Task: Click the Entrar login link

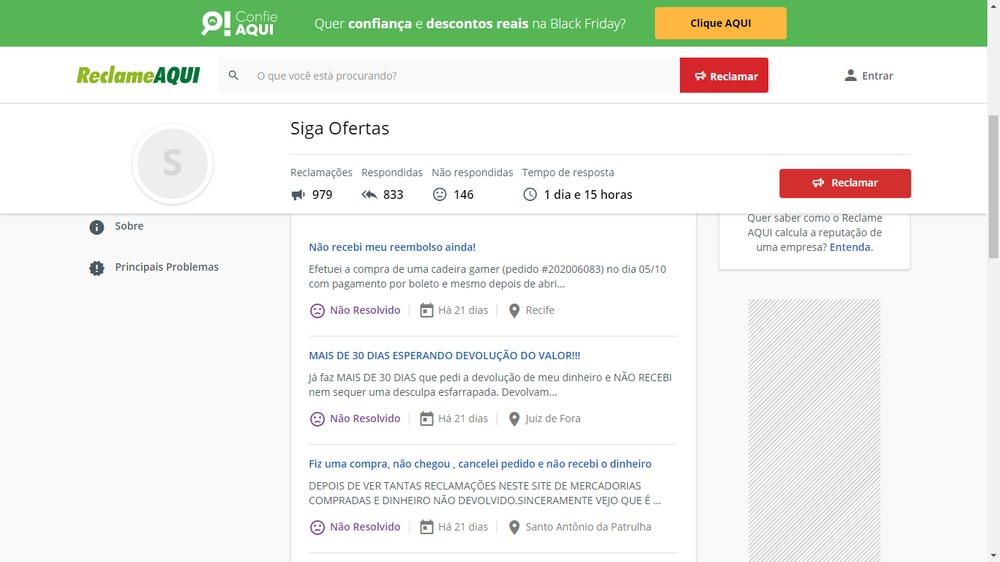Action: point(877,75)
